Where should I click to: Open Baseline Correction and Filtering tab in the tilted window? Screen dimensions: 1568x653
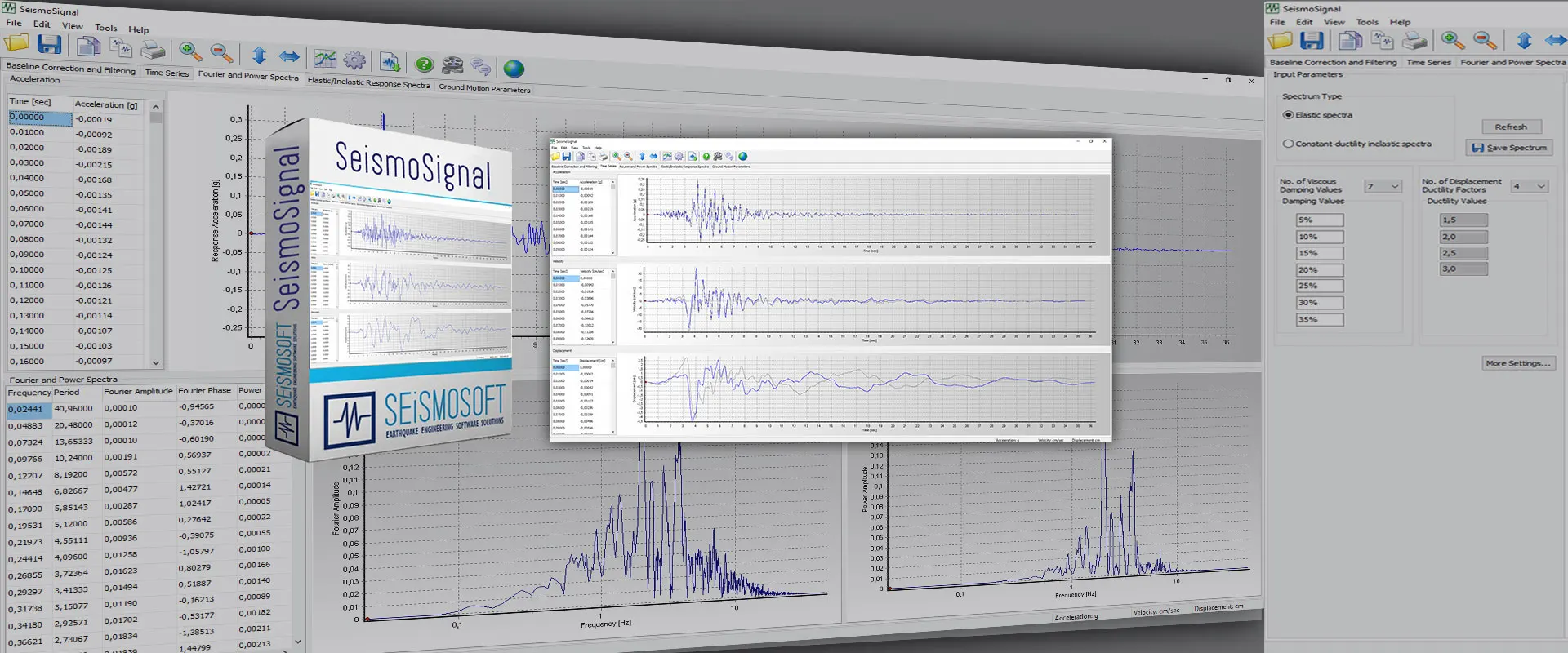point(70,68)
